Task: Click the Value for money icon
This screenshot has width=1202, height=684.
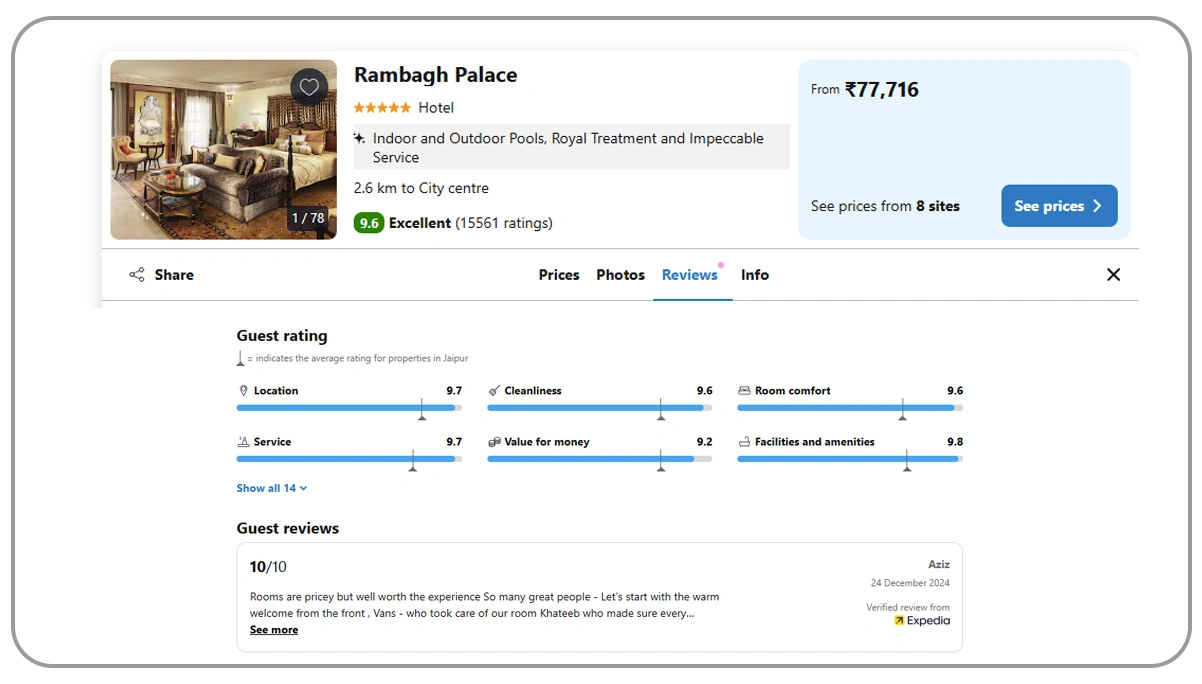Action: [493, 441]
